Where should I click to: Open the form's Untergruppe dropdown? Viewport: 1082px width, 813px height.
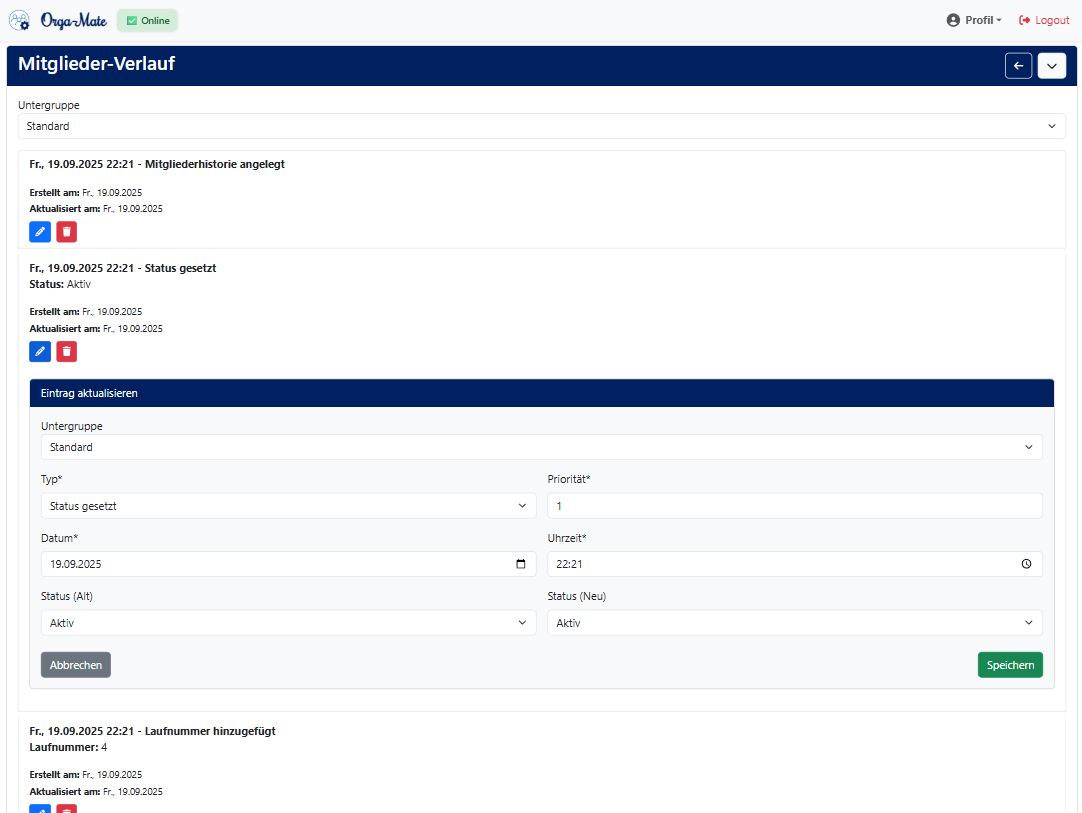(x=540, y=447)
